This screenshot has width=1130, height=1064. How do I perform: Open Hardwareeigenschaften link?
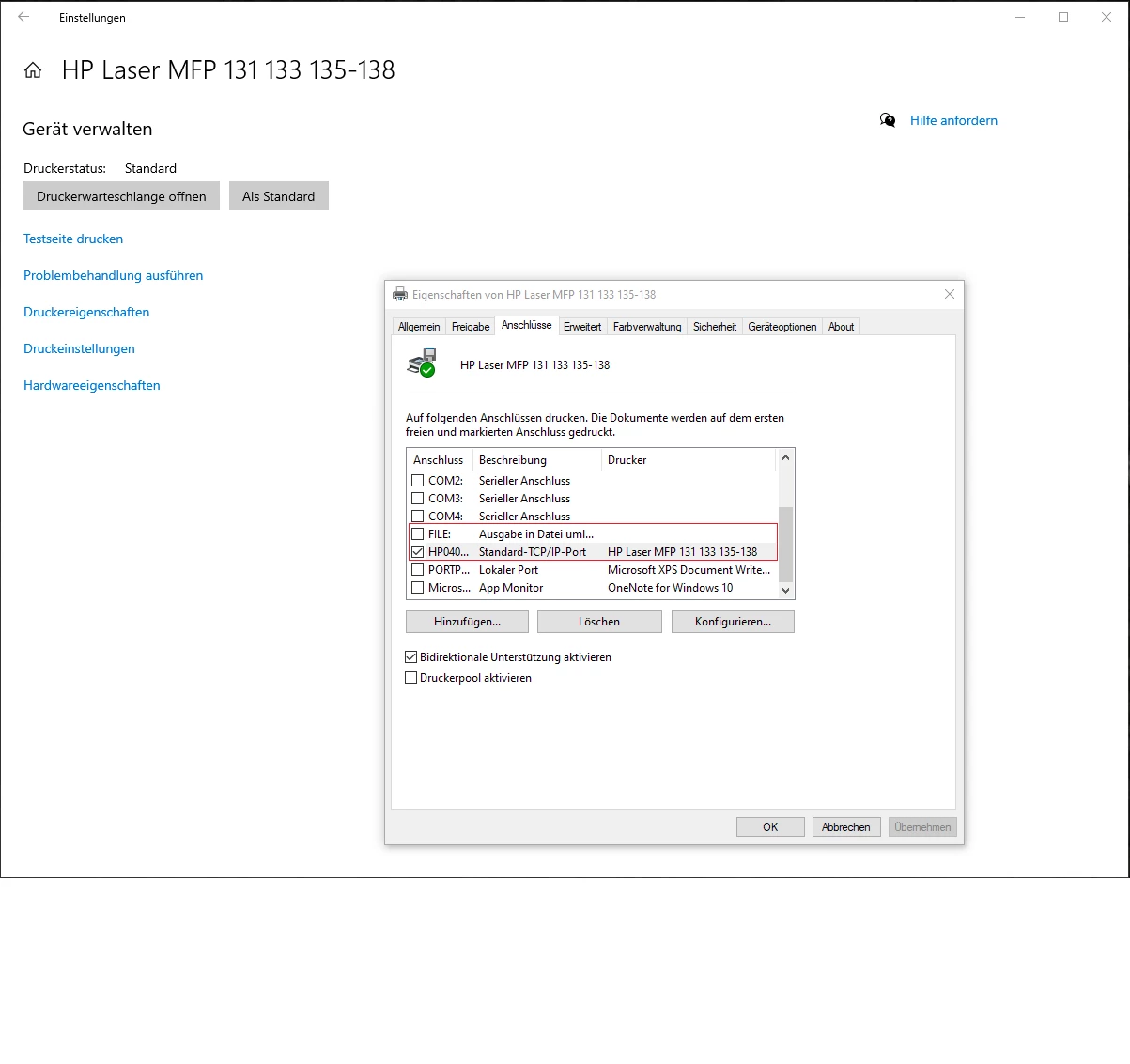92,385
